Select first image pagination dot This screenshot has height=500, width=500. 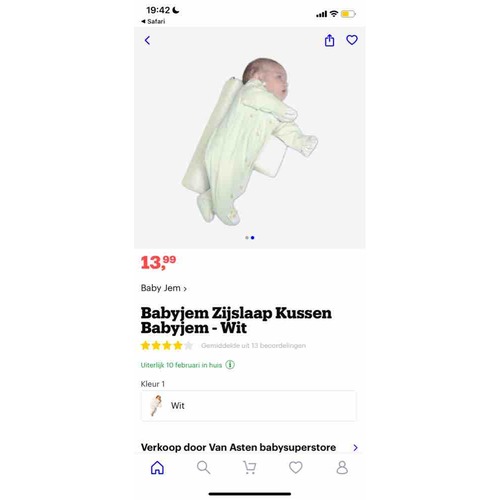pyautogui.click(x=247, y=238)
